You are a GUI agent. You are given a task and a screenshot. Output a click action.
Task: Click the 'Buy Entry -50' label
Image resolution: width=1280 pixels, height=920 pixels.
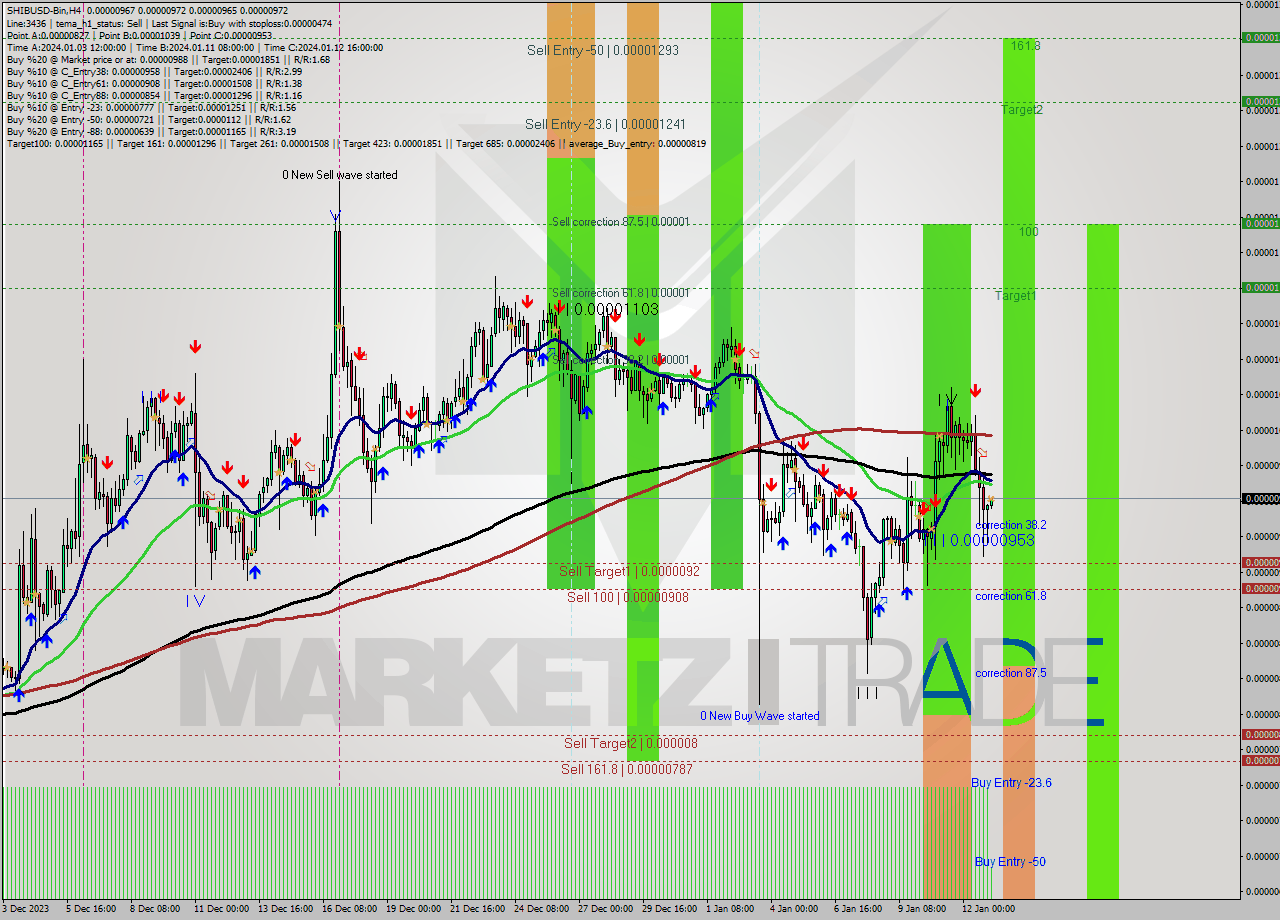(x=1010, y=862)
